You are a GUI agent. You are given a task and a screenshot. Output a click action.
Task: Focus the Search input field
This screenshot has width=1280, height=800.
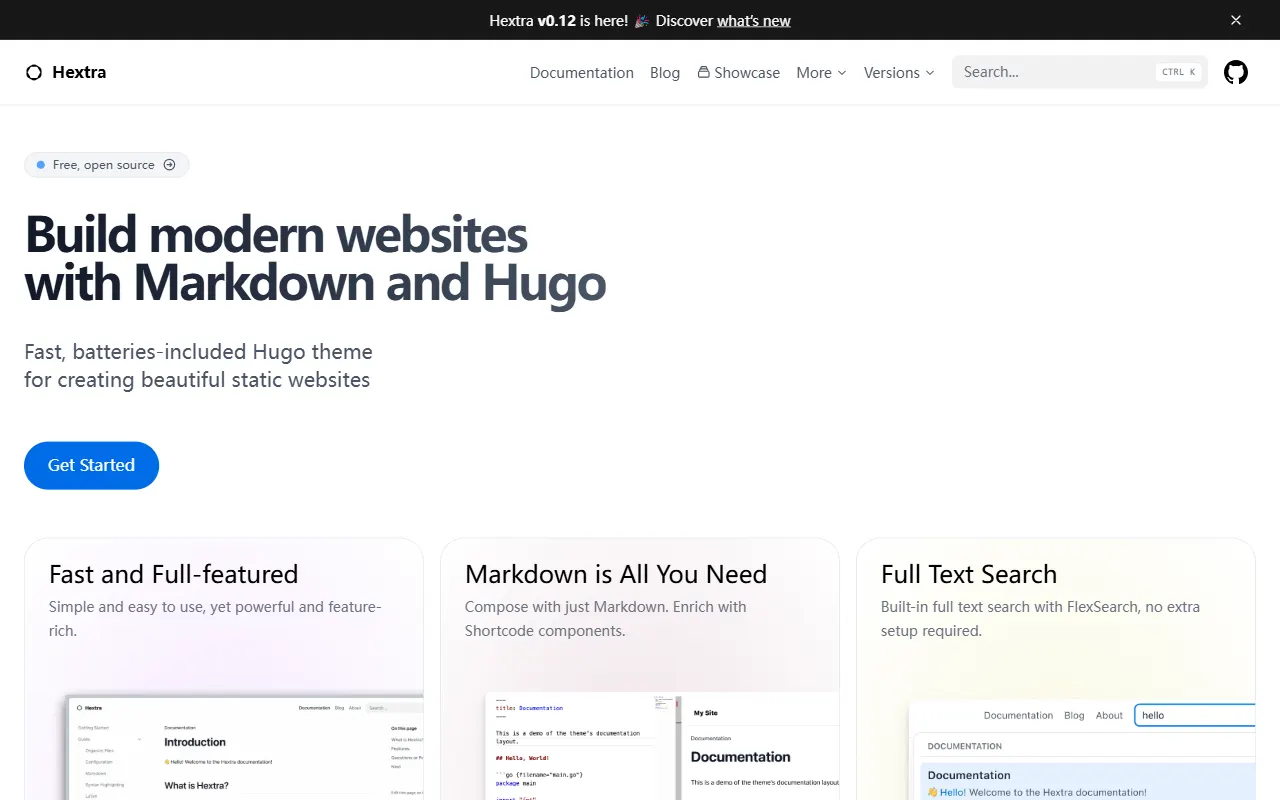1080,72
